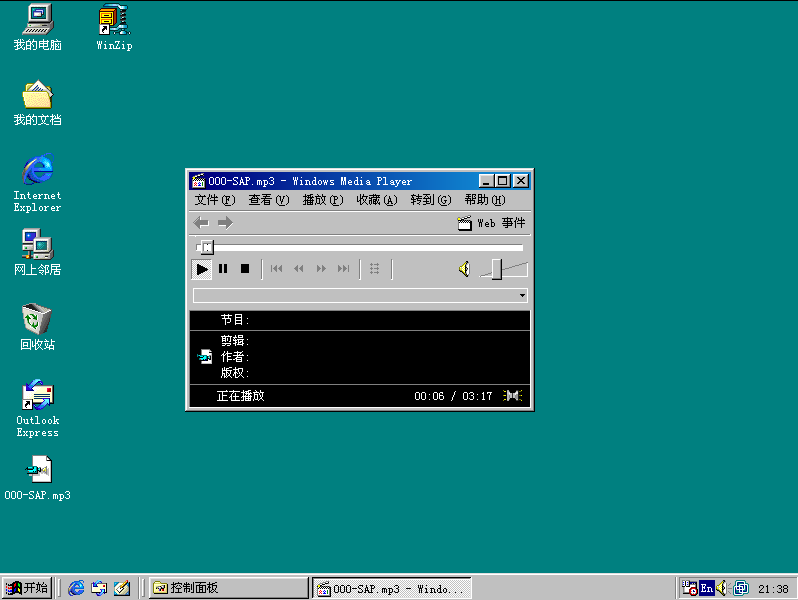Click the 00:06 / 03:17 time display
798x600 pixels.
tap(453, 396)
